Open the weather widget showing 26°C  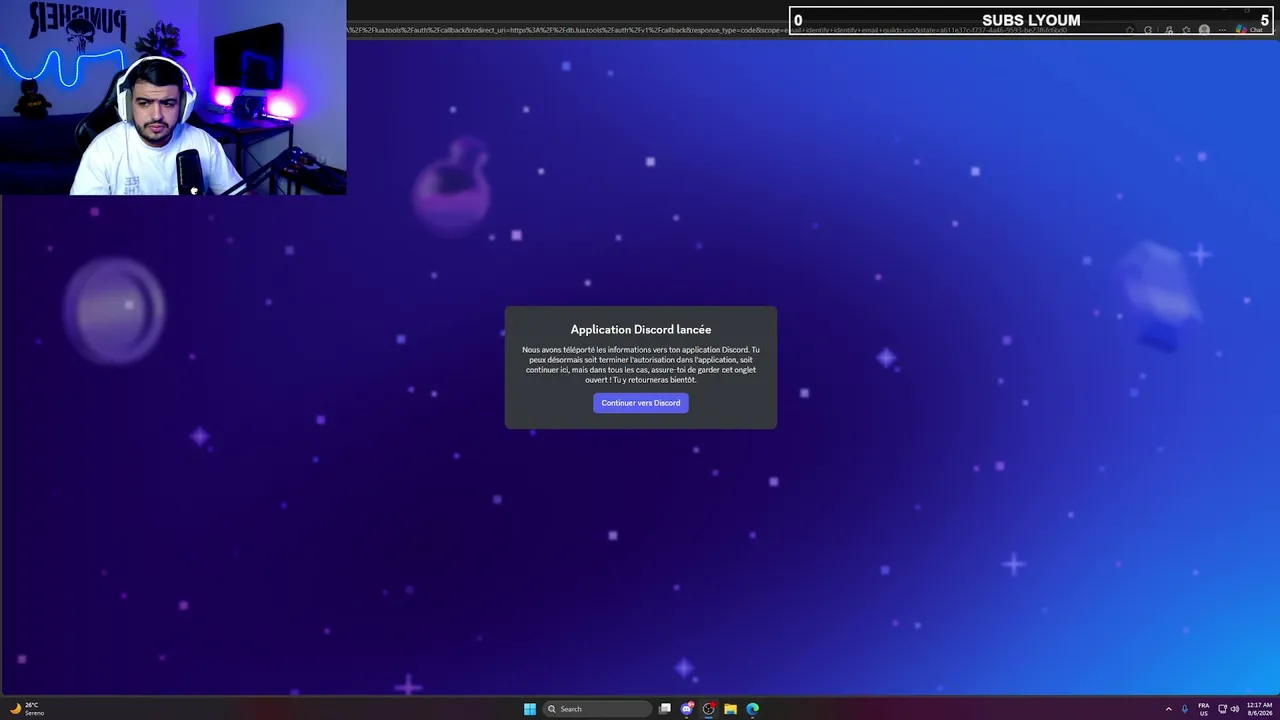(x=27, y=709)
